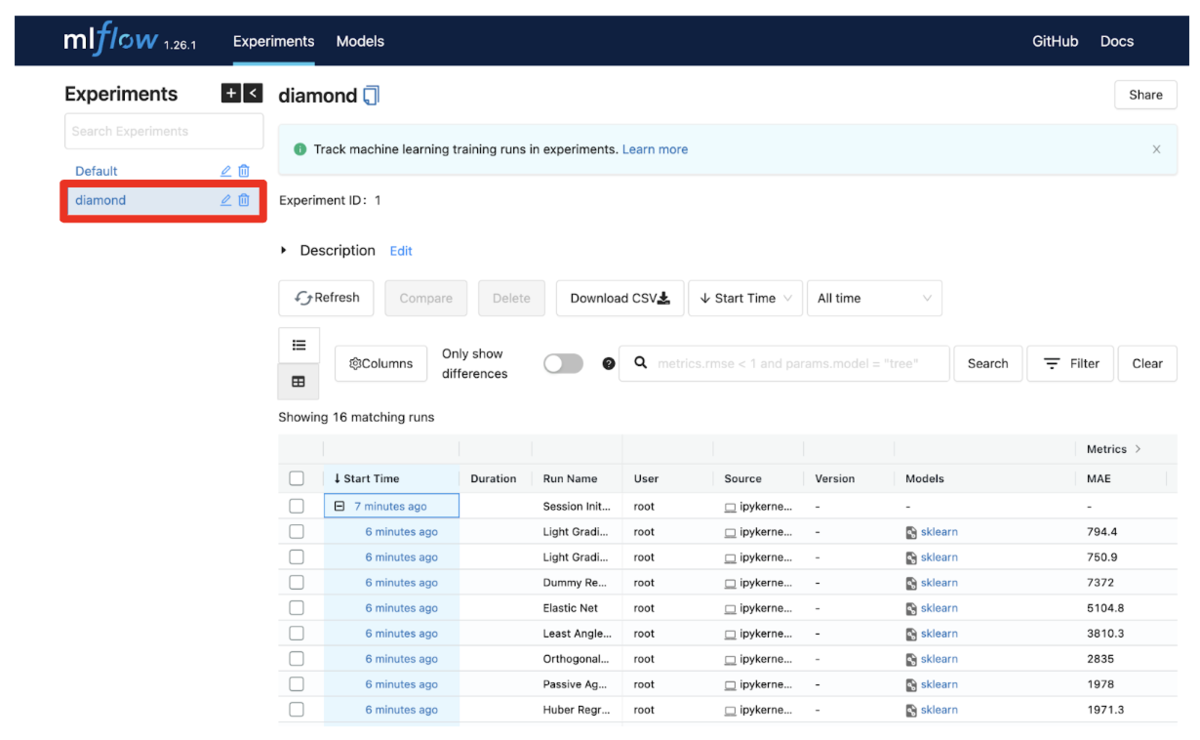Image resolution: width=1200 pixels, height=740 pixels.
Task: Click the Duration column header
Action: click(x=493, y=479)
